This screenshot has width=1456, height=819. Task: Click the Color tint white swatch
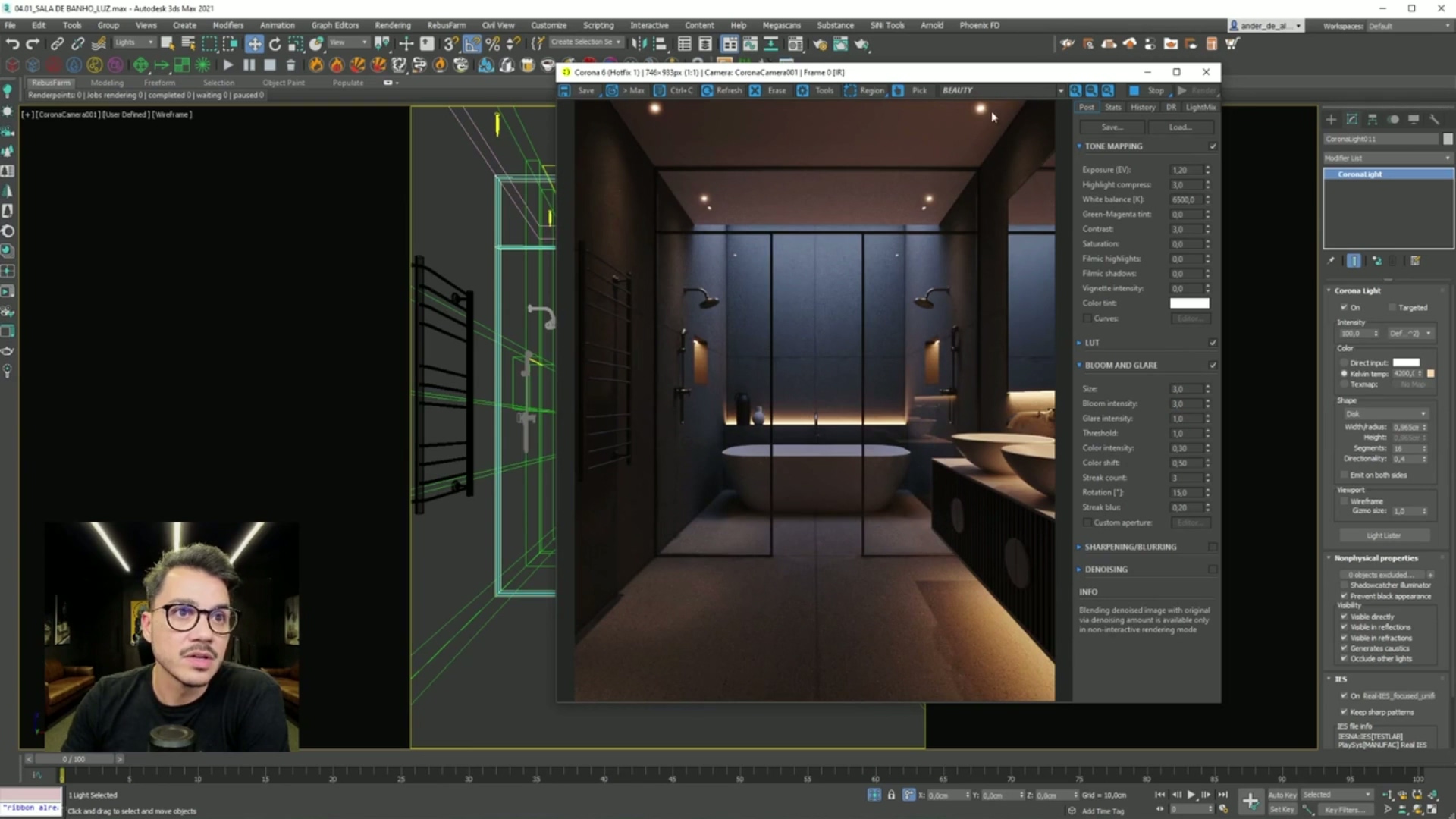[x=1189, y=303]
